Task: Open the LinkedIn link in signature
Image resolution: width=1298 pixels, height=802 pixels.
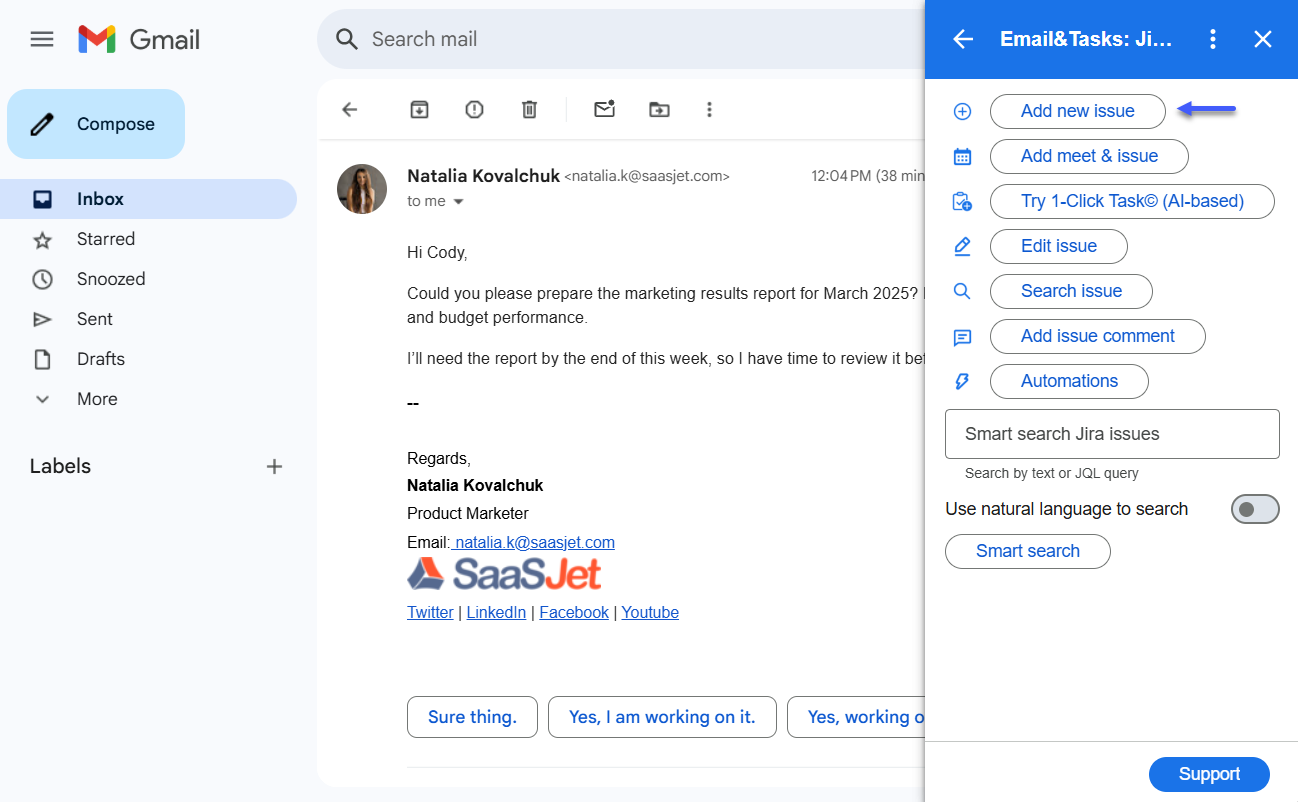Action: (x=496, y=612)
